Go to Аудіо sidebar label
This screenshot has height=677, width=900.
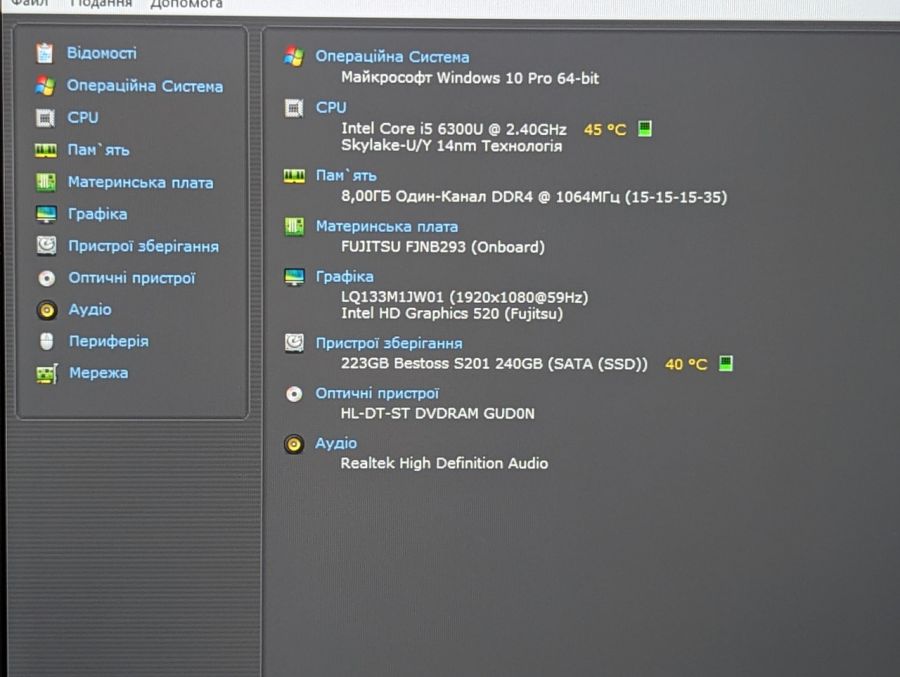(90, 310)
